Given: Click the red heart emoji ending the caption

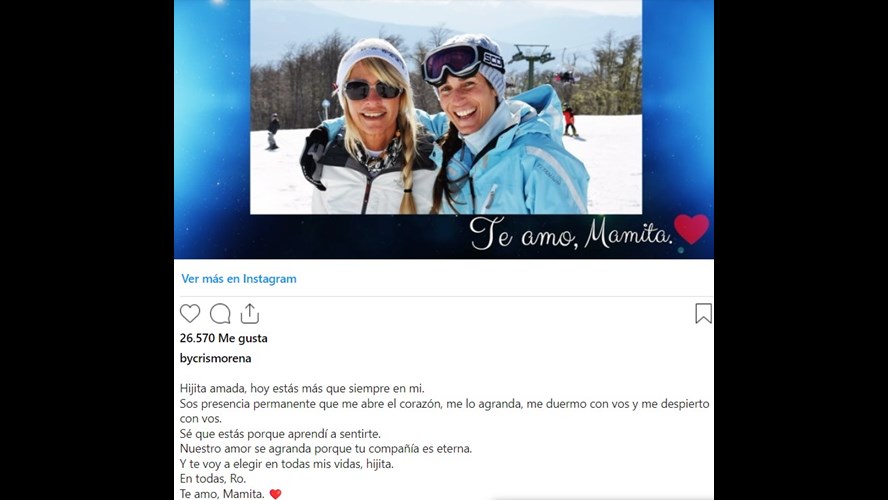Looking at the screenshot, I should (x=275, y=494).
